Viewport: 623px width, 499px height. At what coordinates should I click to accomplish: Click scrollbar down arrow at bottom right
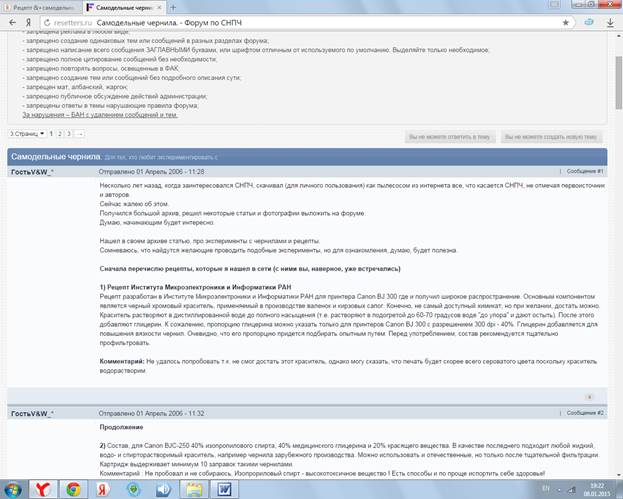[619, 475]
